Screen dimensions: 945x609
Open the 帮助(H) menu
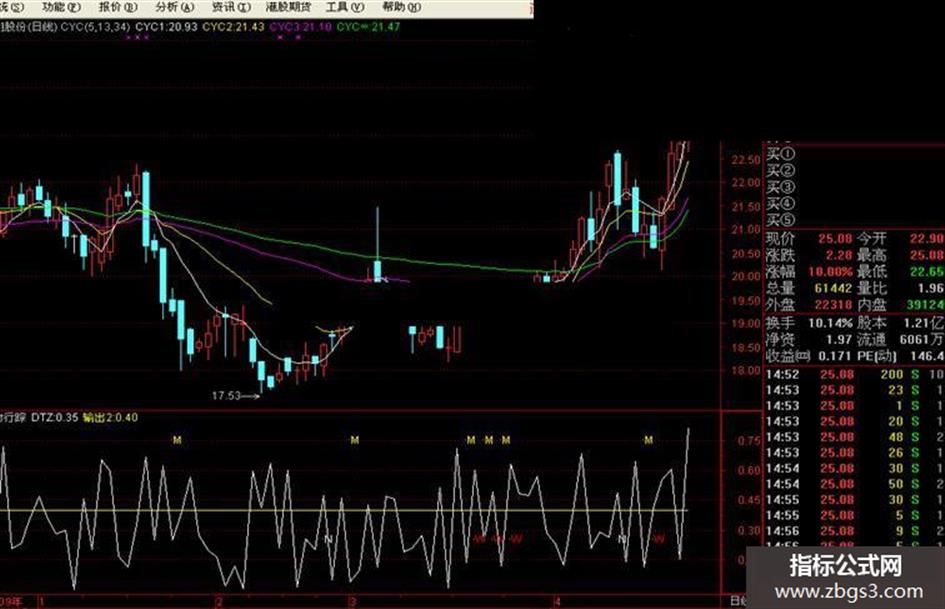pyautogui.click(x=401, y=7)
